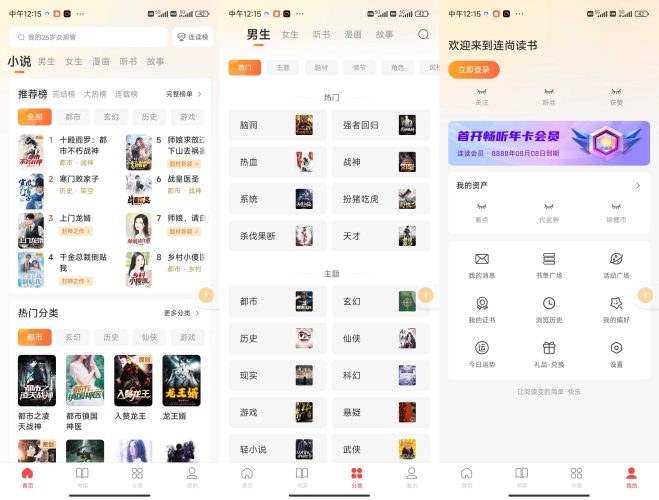Tap profile icon in category screen bottom bar

coord(412,474)
